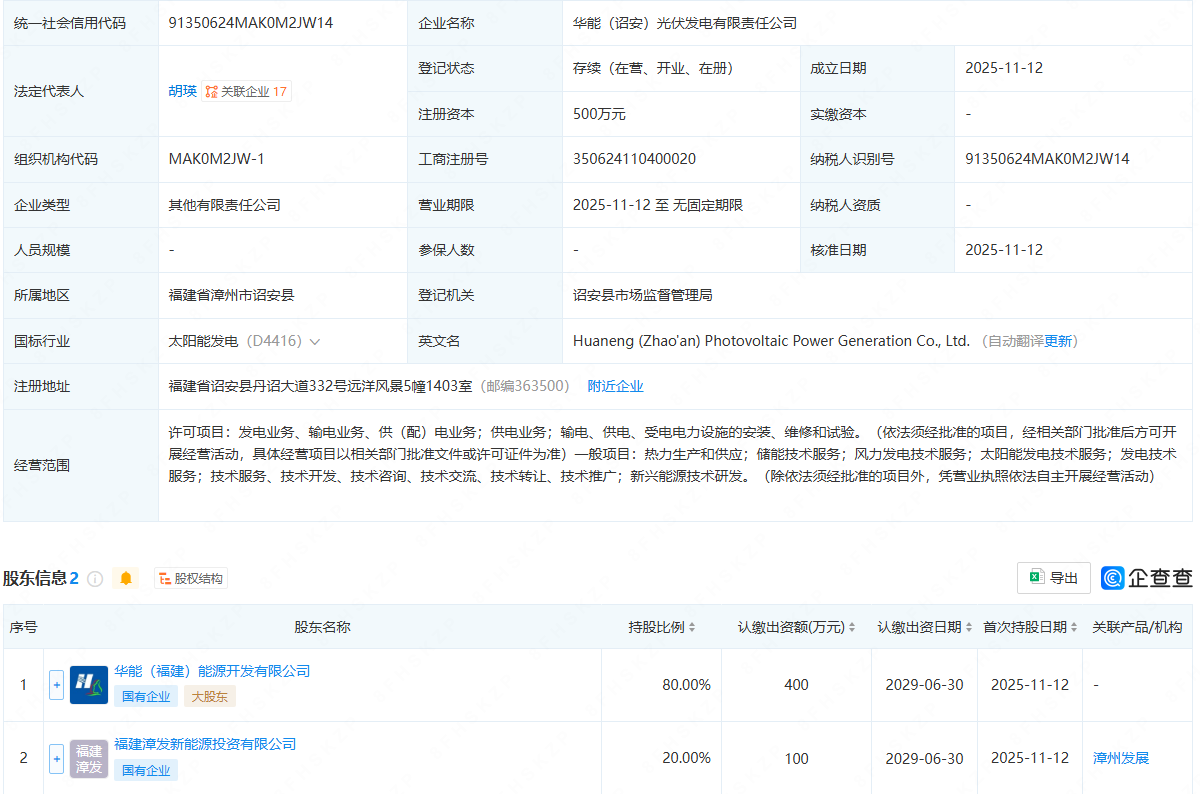Open the 股权结构 equity structure view
The height and width of the screenshot is (794, 1200).
[191, 578]
